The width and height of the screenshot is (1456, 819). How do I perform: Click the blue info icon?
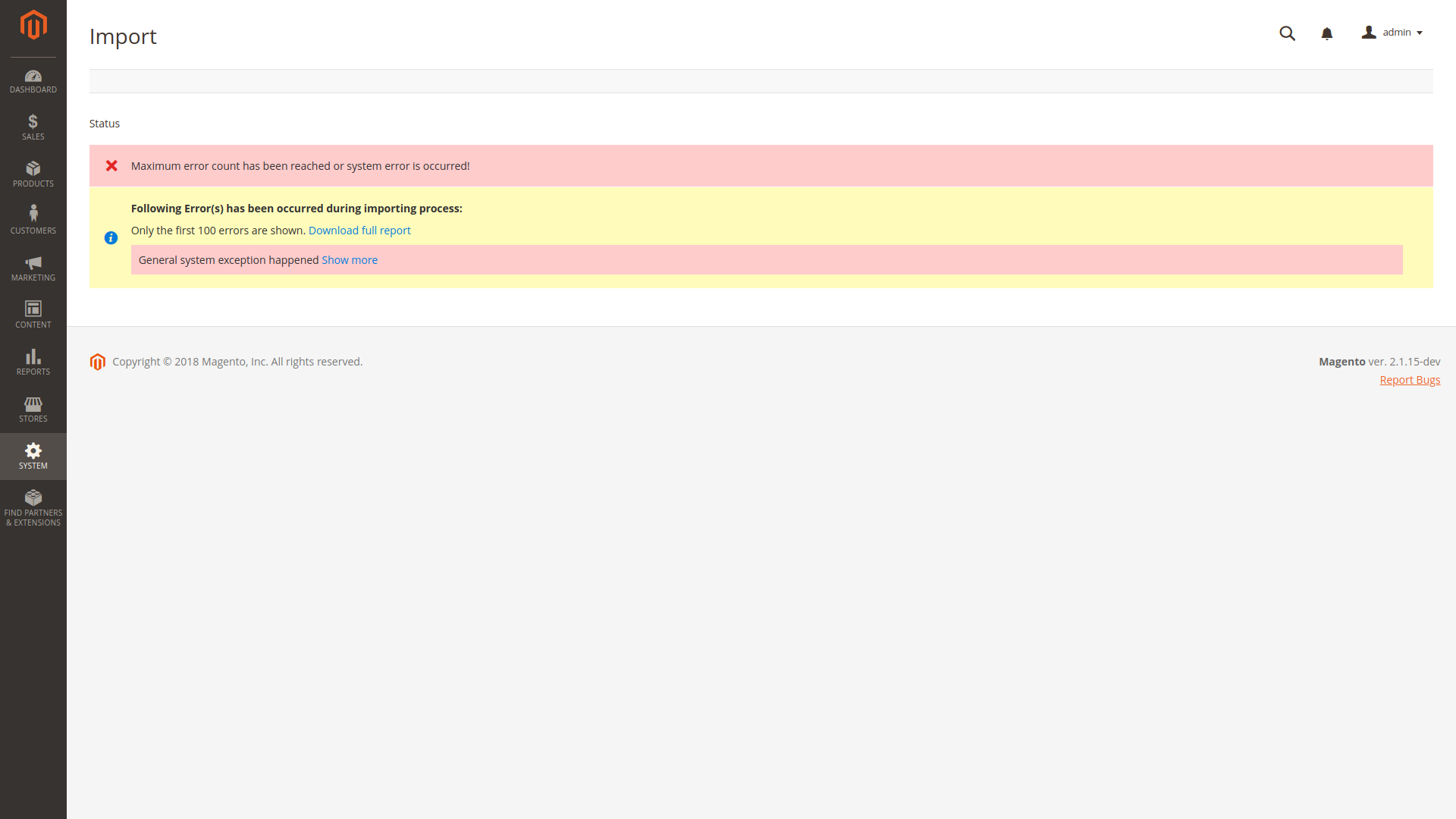click(x=111, y=238)
